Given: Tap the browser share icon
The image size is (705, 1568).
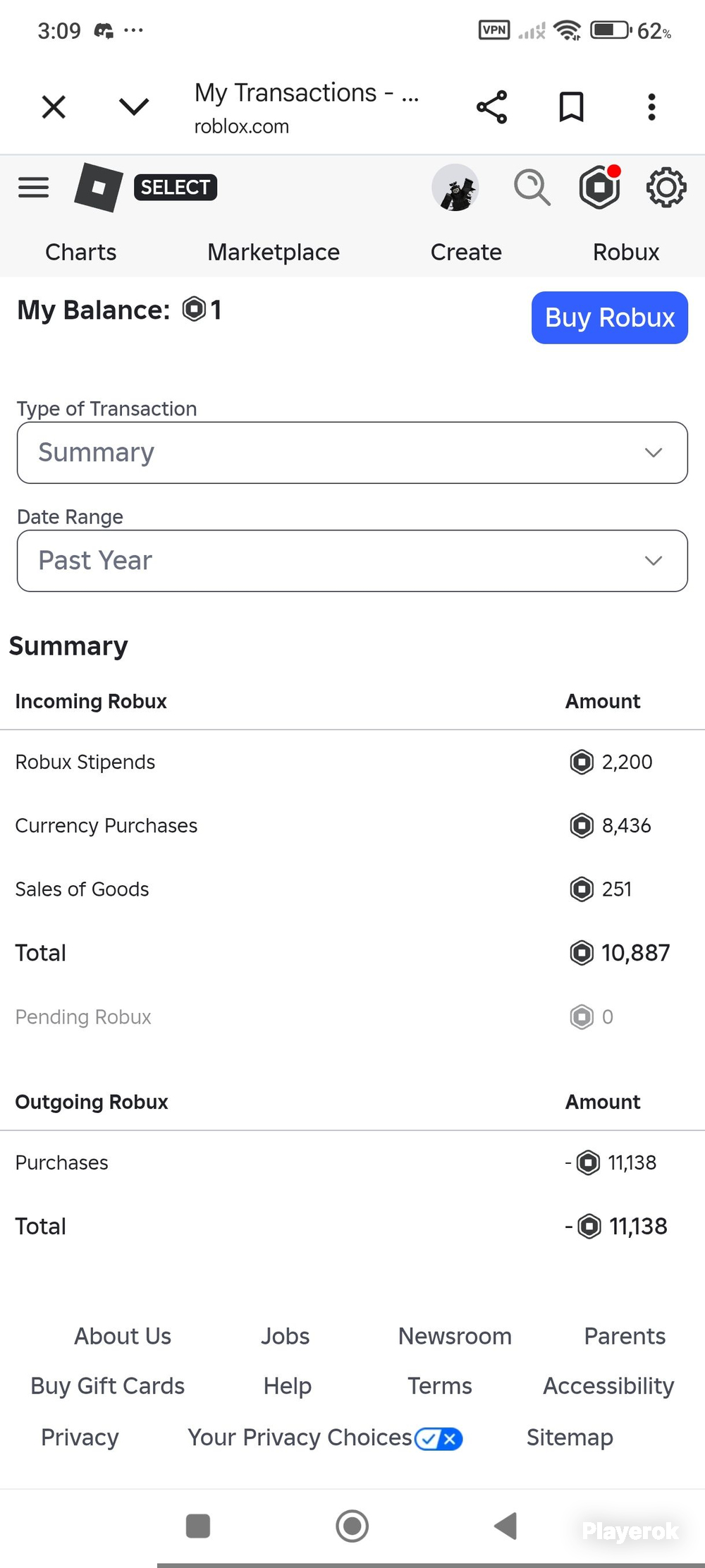Looking at the screenshot, I should (492, 107).
